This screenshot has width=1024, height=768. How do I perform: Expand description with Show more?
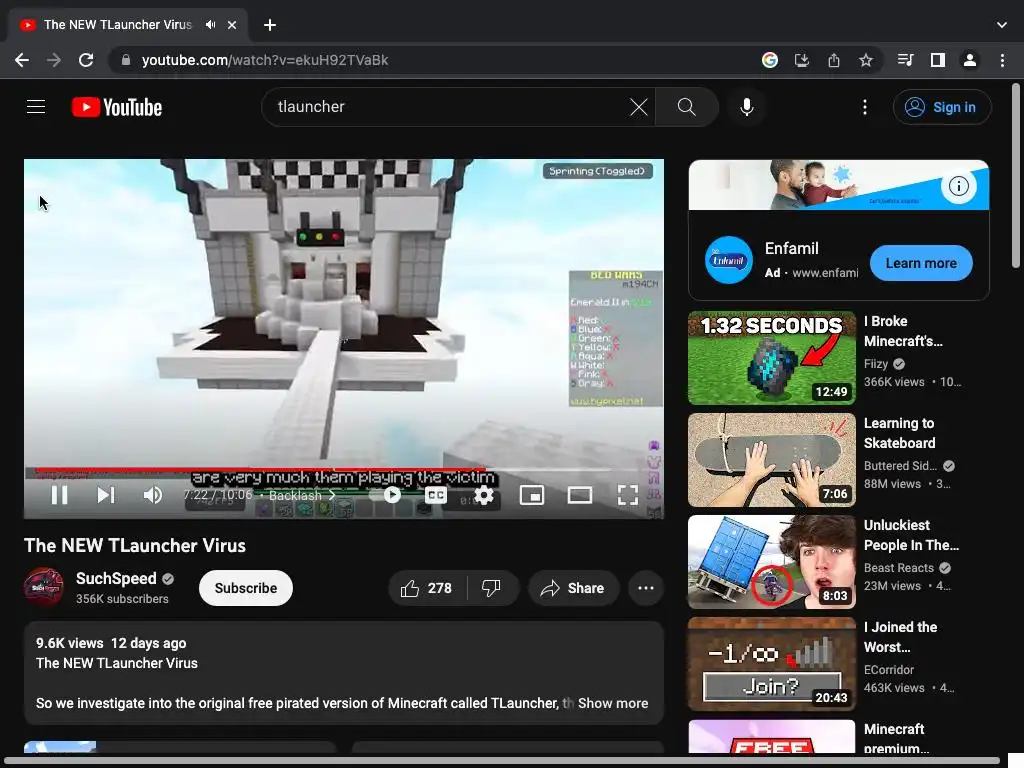pyautogui.click(x=613, y=703)
